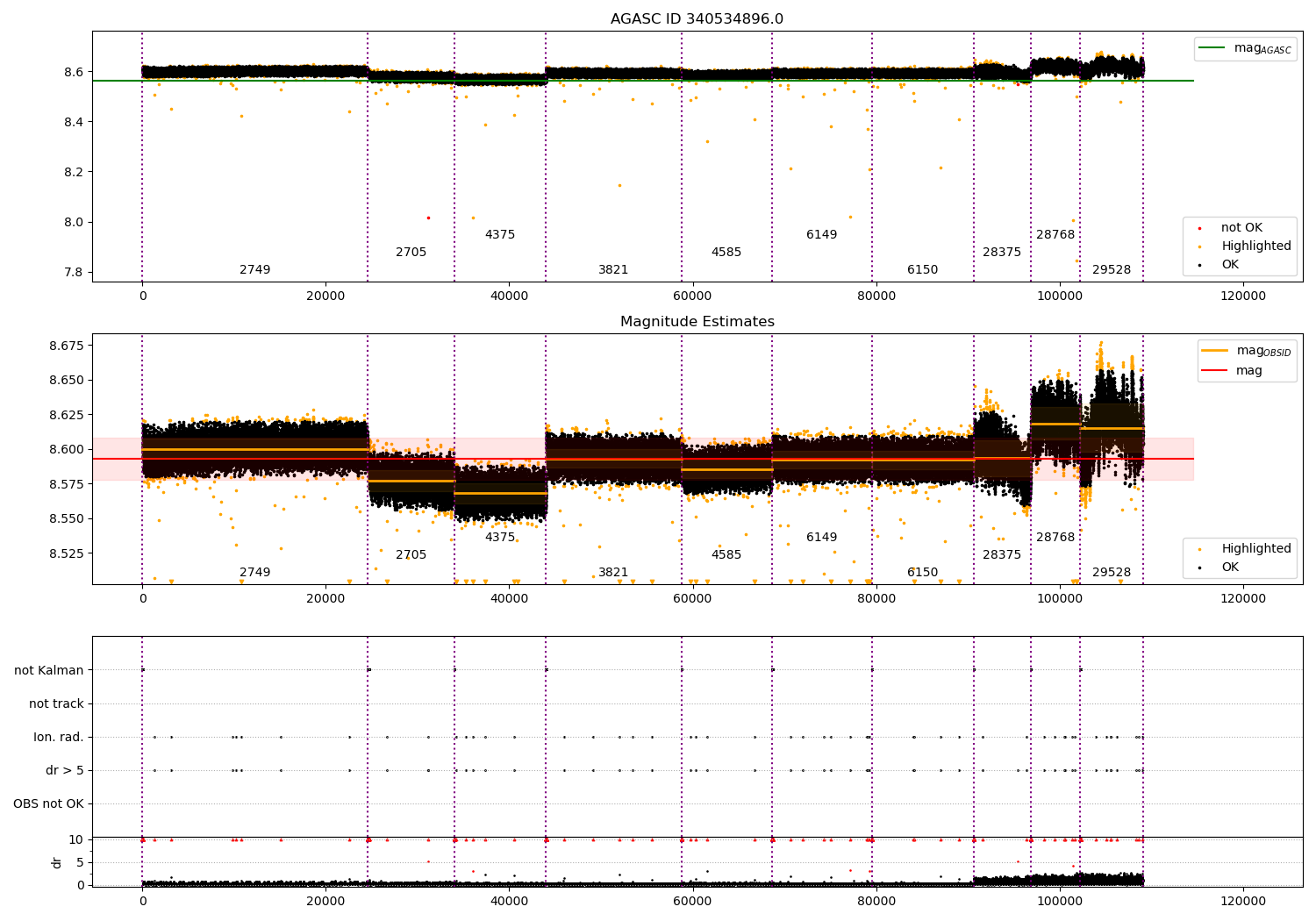Viewport: 1316px width, 921px height.
Task: Click the 8.550 y-axis tick label
Action: [x=67, y=519]
